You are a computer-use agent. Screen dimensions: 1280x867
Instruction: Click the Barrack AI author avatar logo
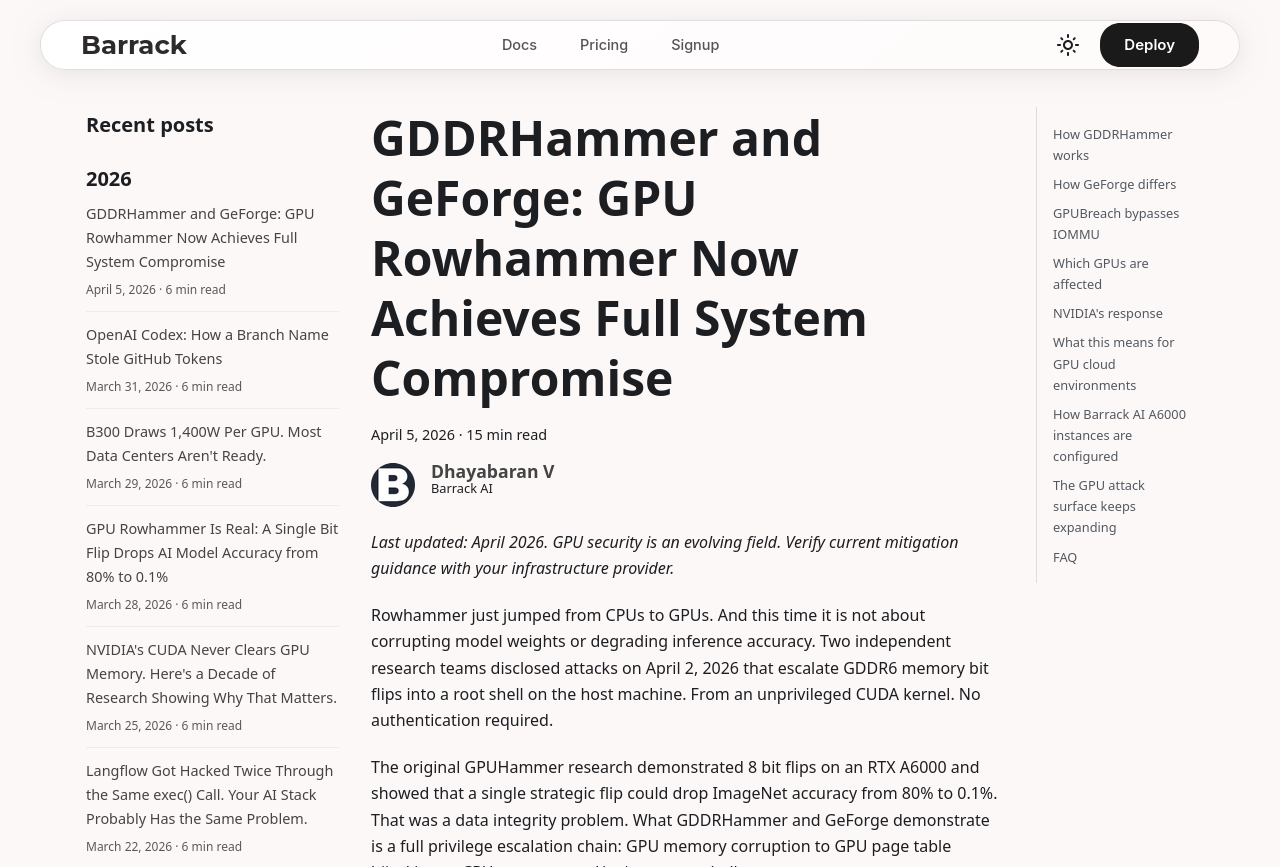(x=393, y=485)
